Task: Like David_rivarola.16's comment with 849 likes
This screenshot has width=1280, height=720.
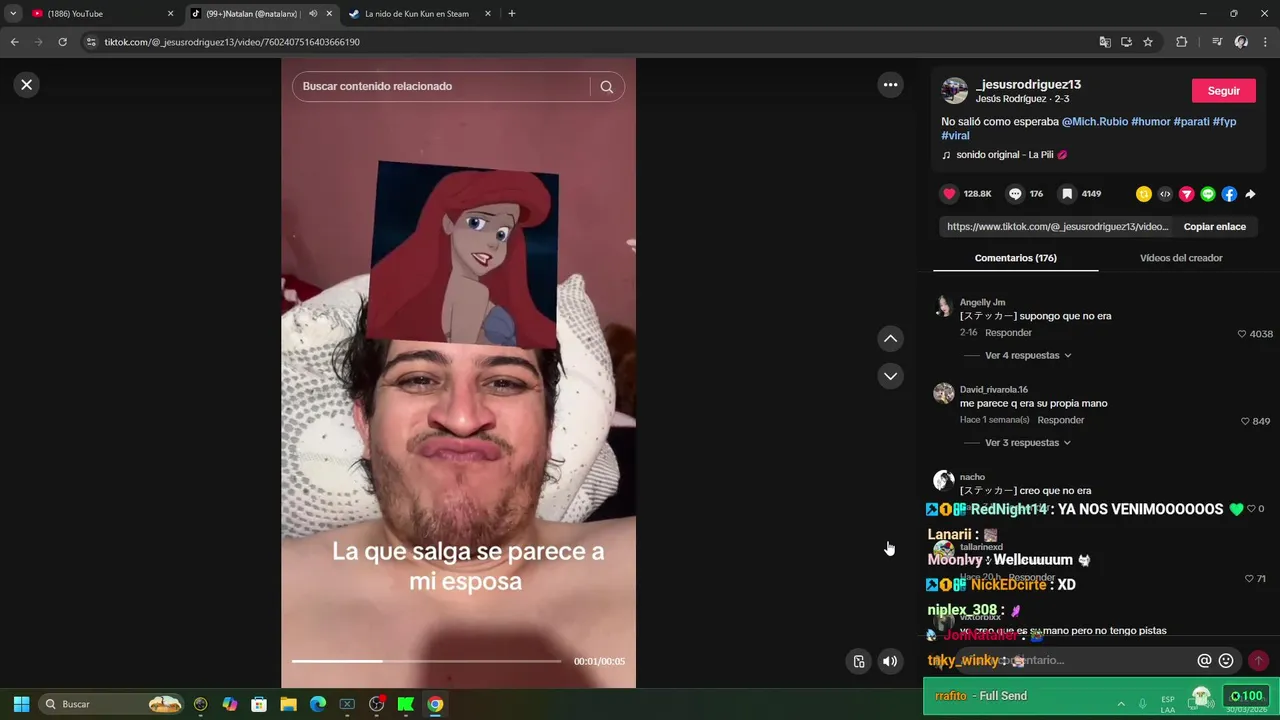Action: [x=1245, y=422]
